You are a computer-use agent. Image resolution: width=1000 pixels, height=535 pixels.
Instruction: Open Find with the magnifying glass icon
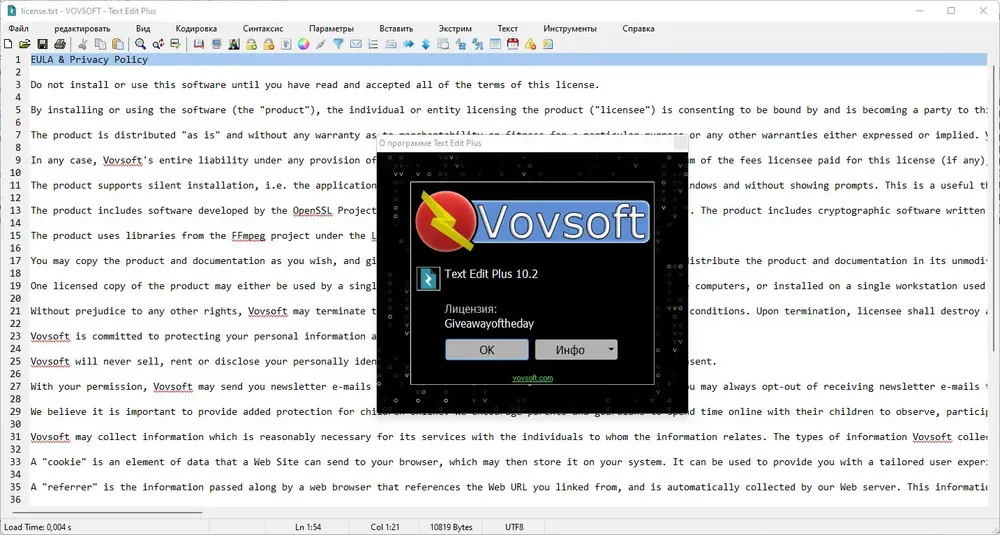(x=140, y=44)
